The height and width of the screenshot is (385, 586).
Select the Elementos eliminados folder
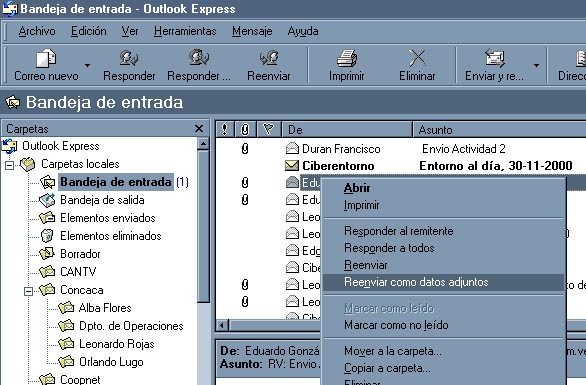111,236
